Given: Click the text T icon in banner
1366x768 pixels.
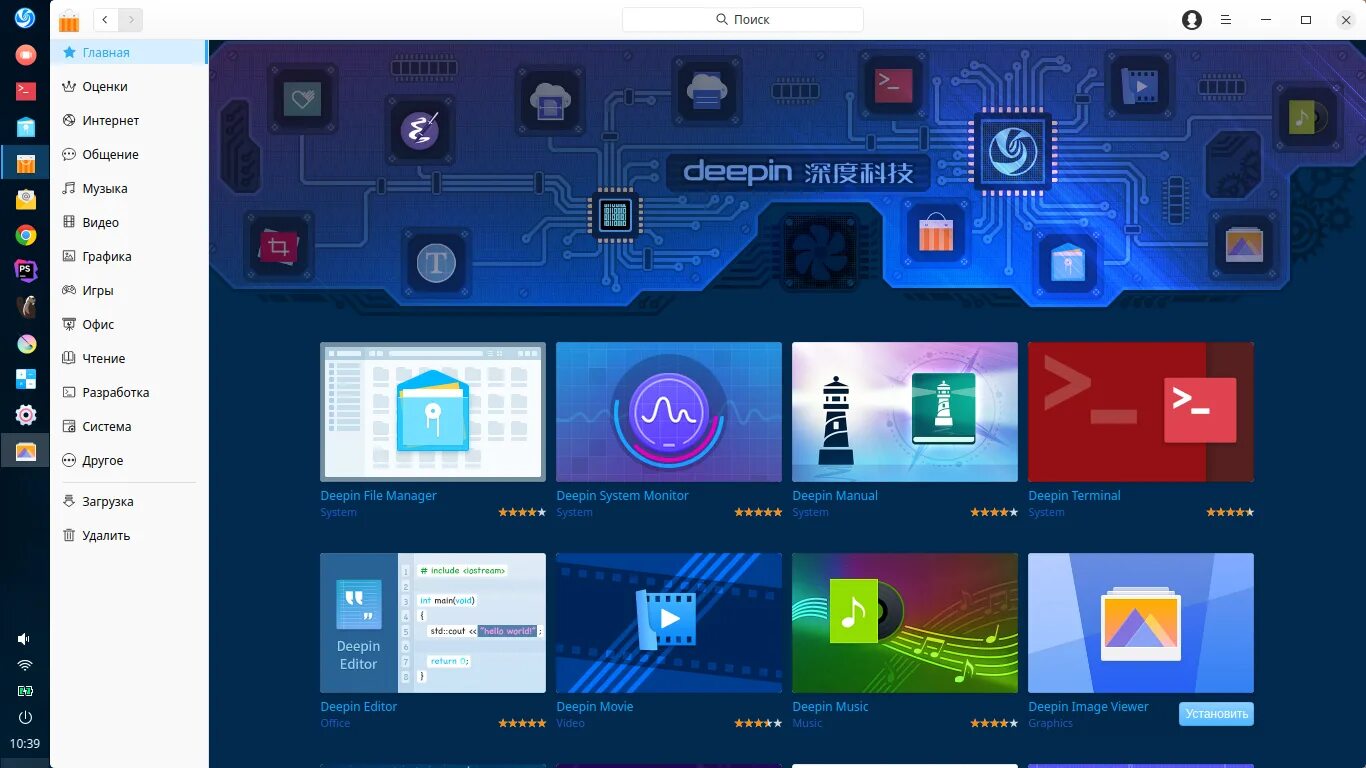Looking at the screenshot, I should click(x=436, y=264).
